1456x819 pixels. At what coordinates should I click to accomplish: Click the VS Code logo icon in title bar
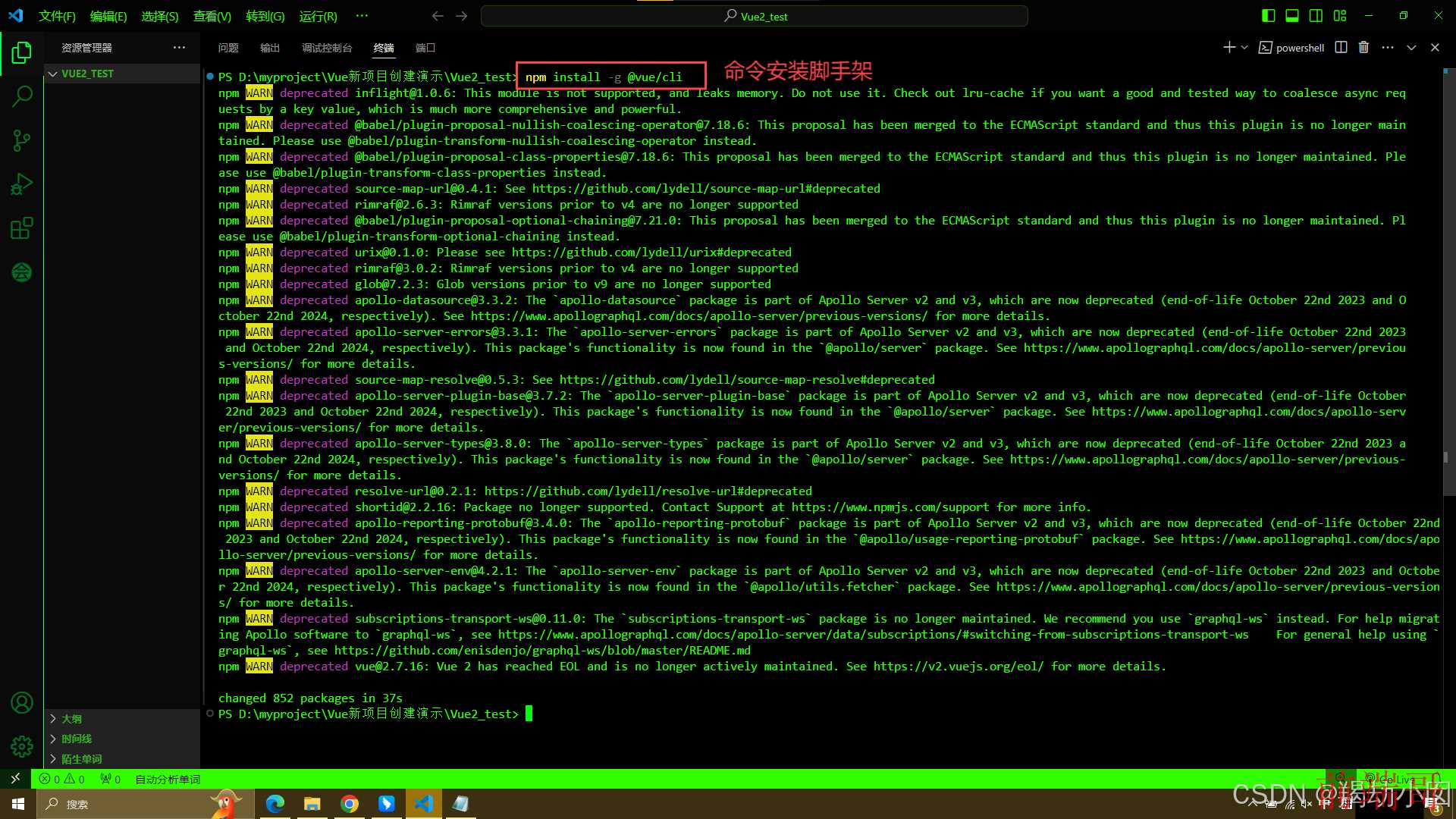(16, 16)
